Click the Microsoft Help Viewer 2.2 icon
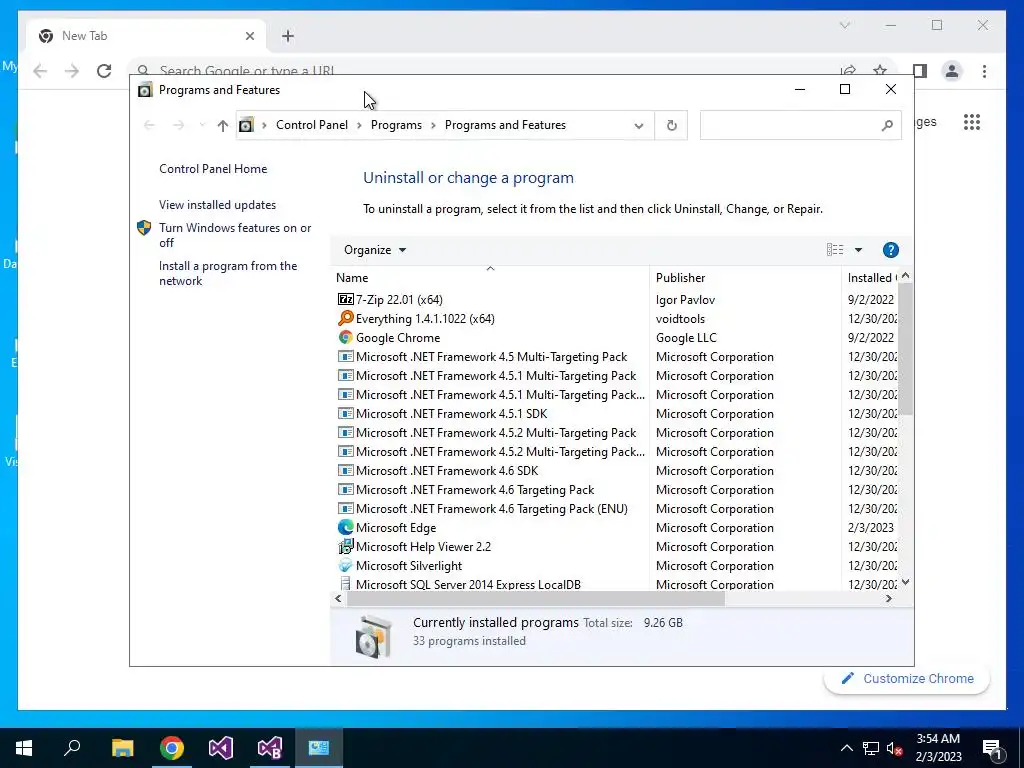The height and width of the screenshot is (768, 1024). [345, 546]
